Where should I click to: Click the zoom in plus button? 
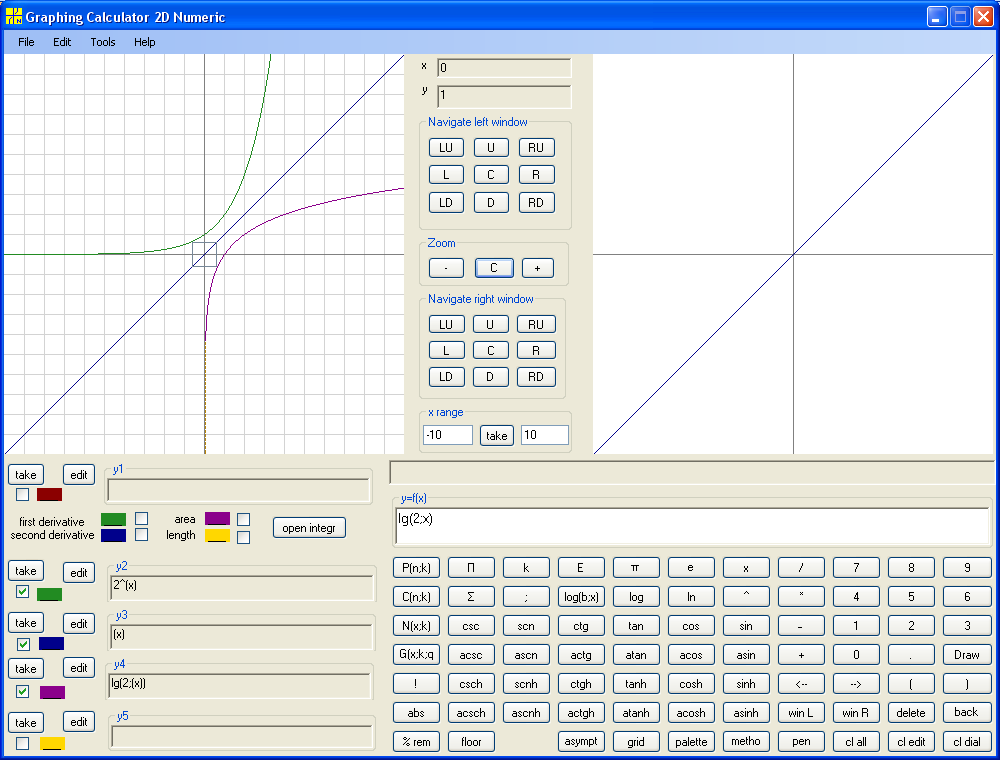(x=538, y=268)
